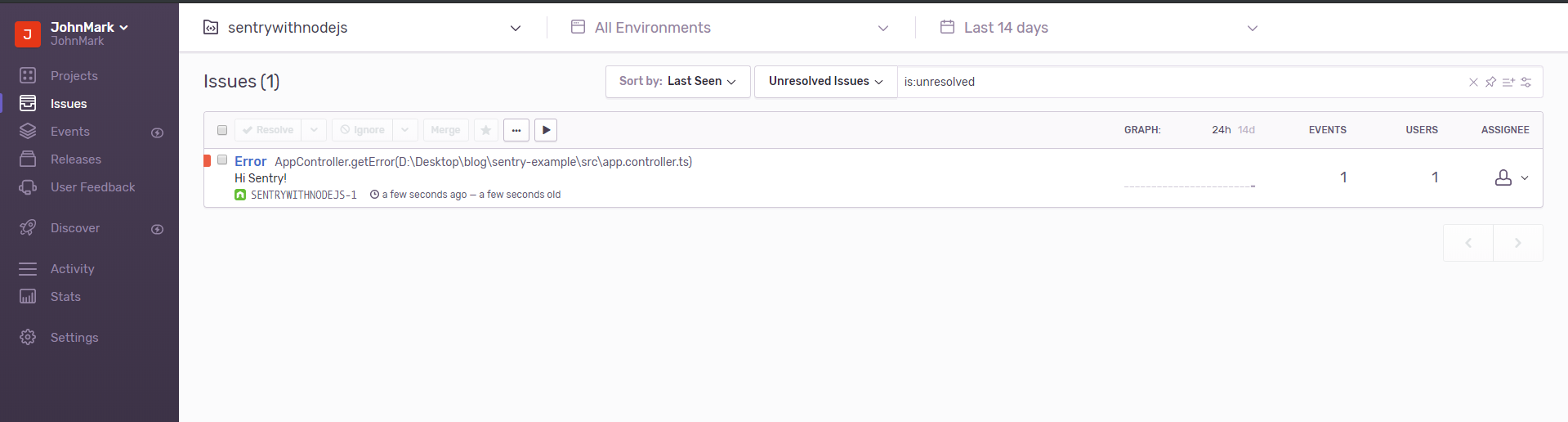Viewport: 1568px width, 422px height.
Task: Click the Stats bar chart icon
Action: [28, 296]
